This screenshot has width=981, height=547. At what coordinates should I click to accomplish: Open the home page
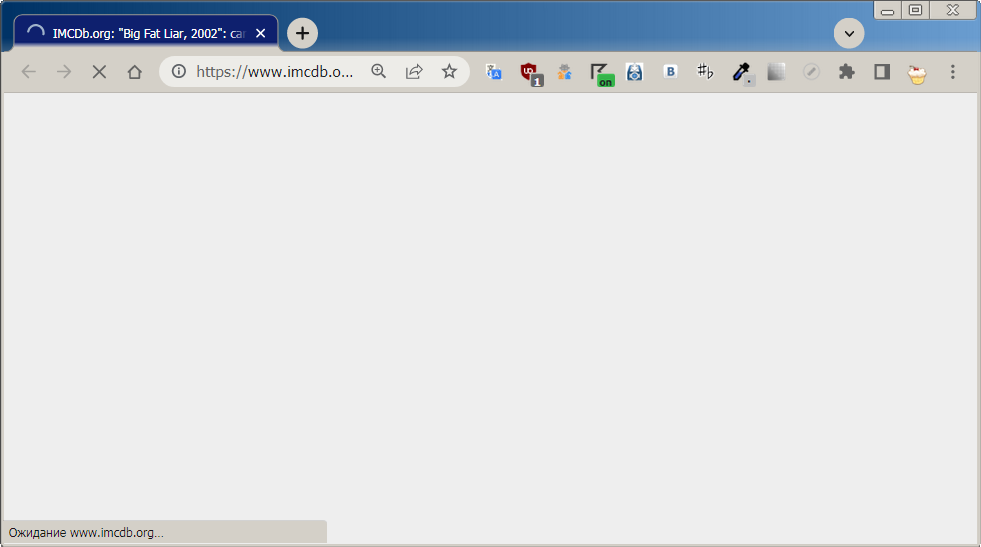[x=134, y=72]
